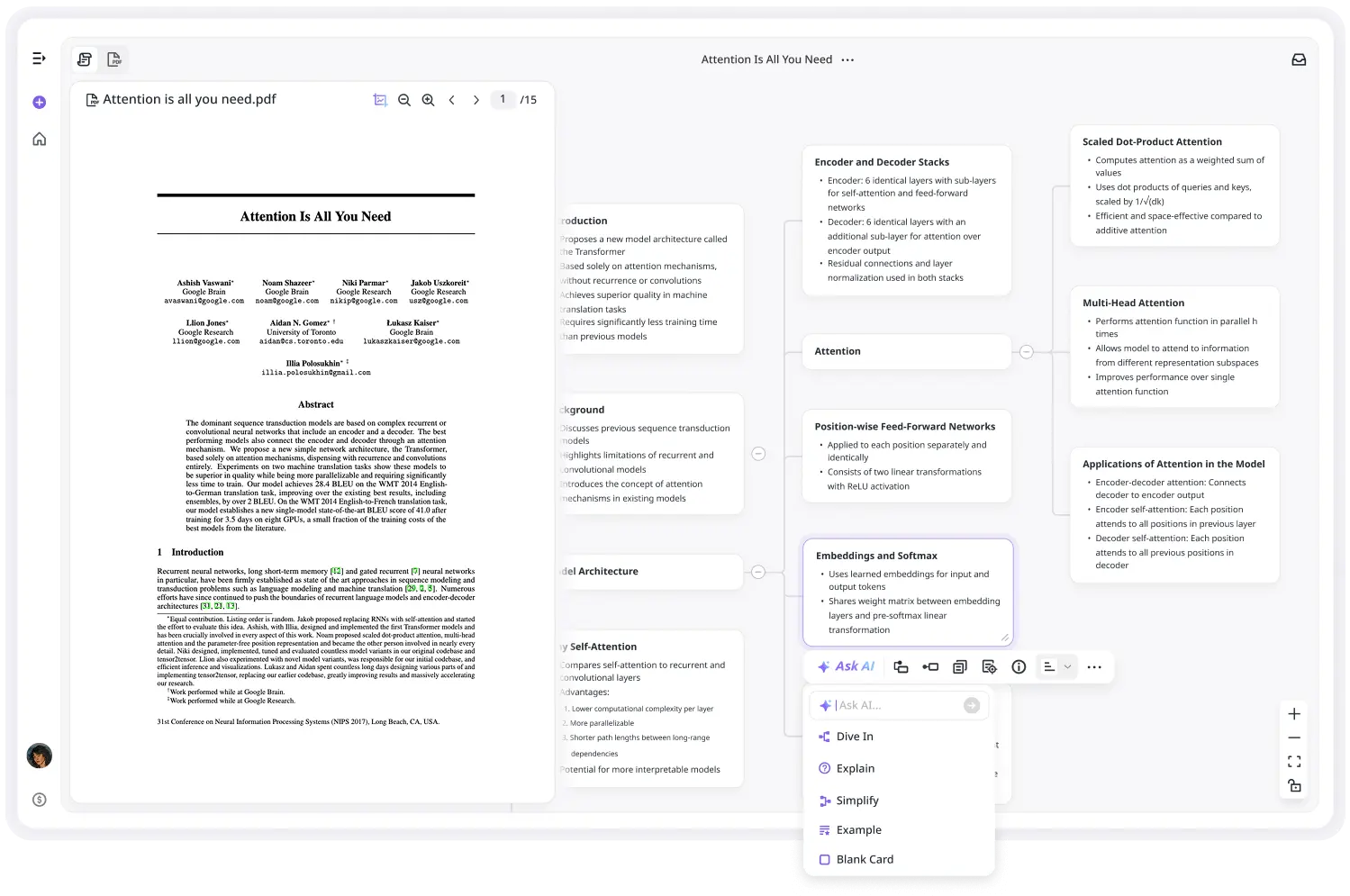Choose Simplify in the Ask AI menu

pyautogui.click(x=856, y=801)
